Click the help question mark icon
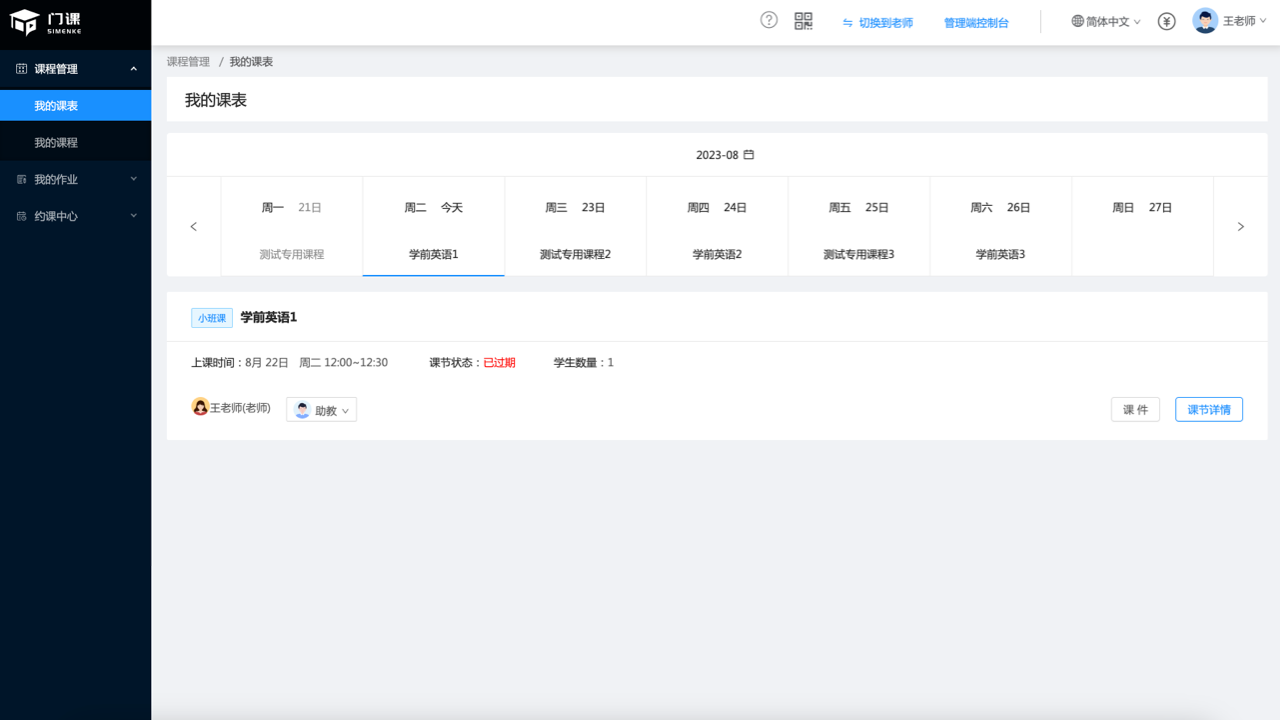The image size is (1280, 720). click(x=768, y=20)
